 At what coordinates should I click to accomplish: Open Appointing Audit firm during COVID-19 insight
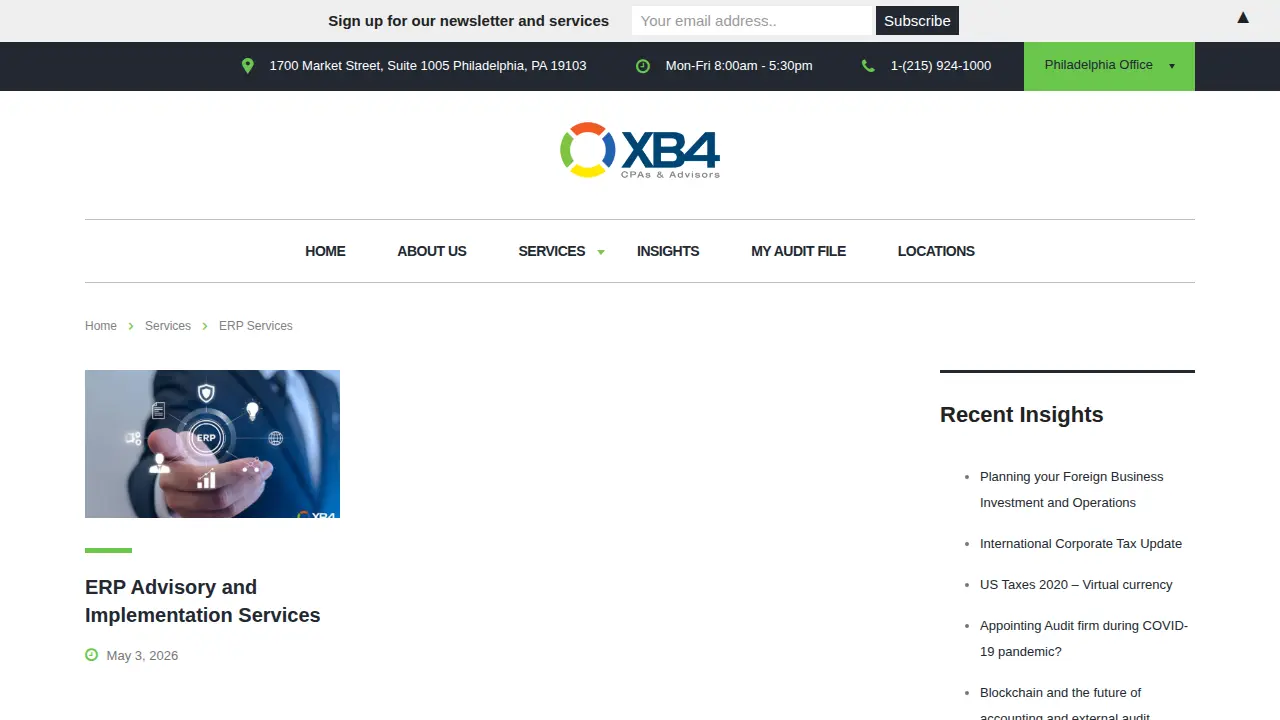[x=1084, y=639]
